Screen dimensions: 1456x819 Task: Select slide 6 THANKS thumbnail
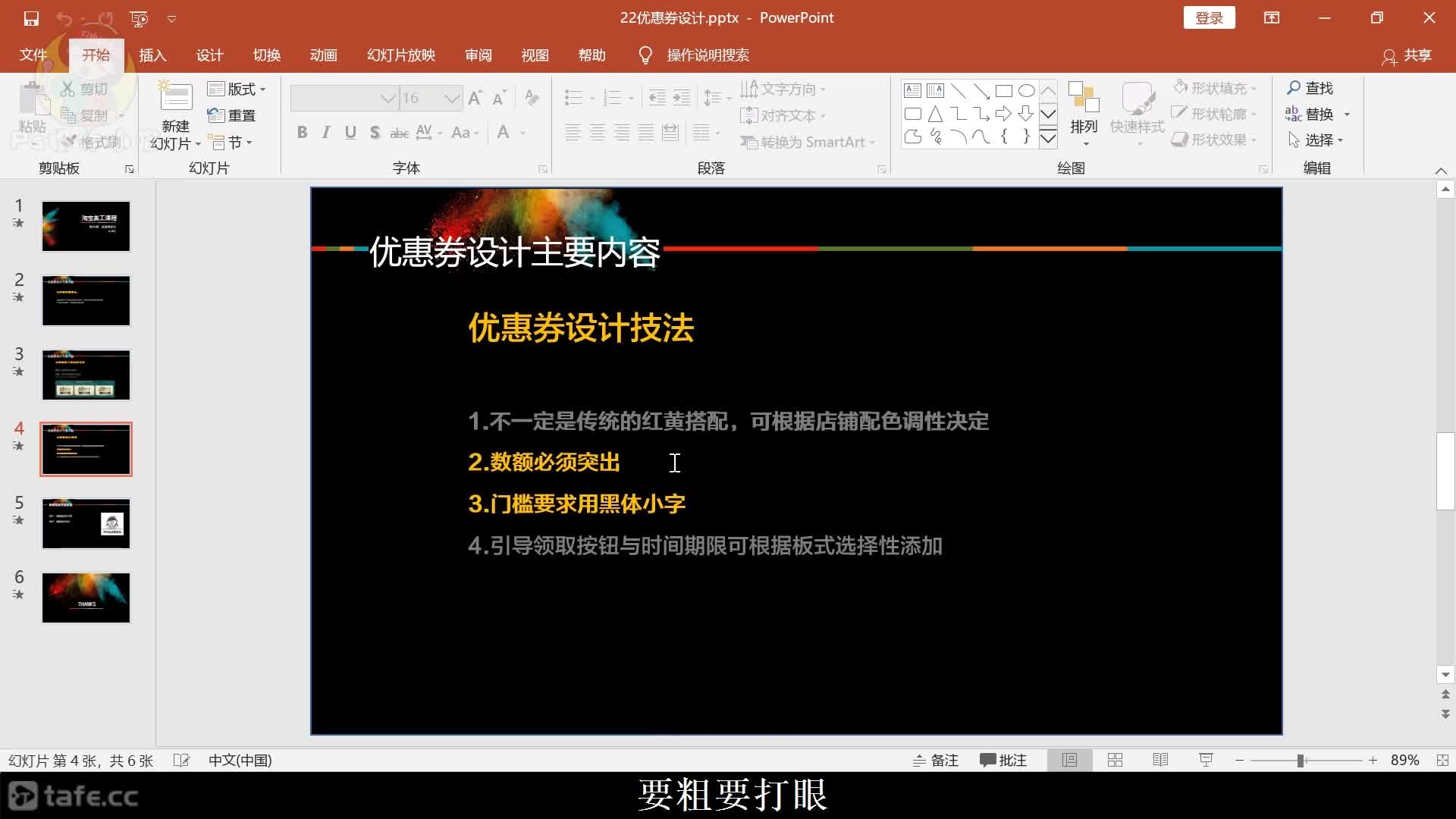86,598
